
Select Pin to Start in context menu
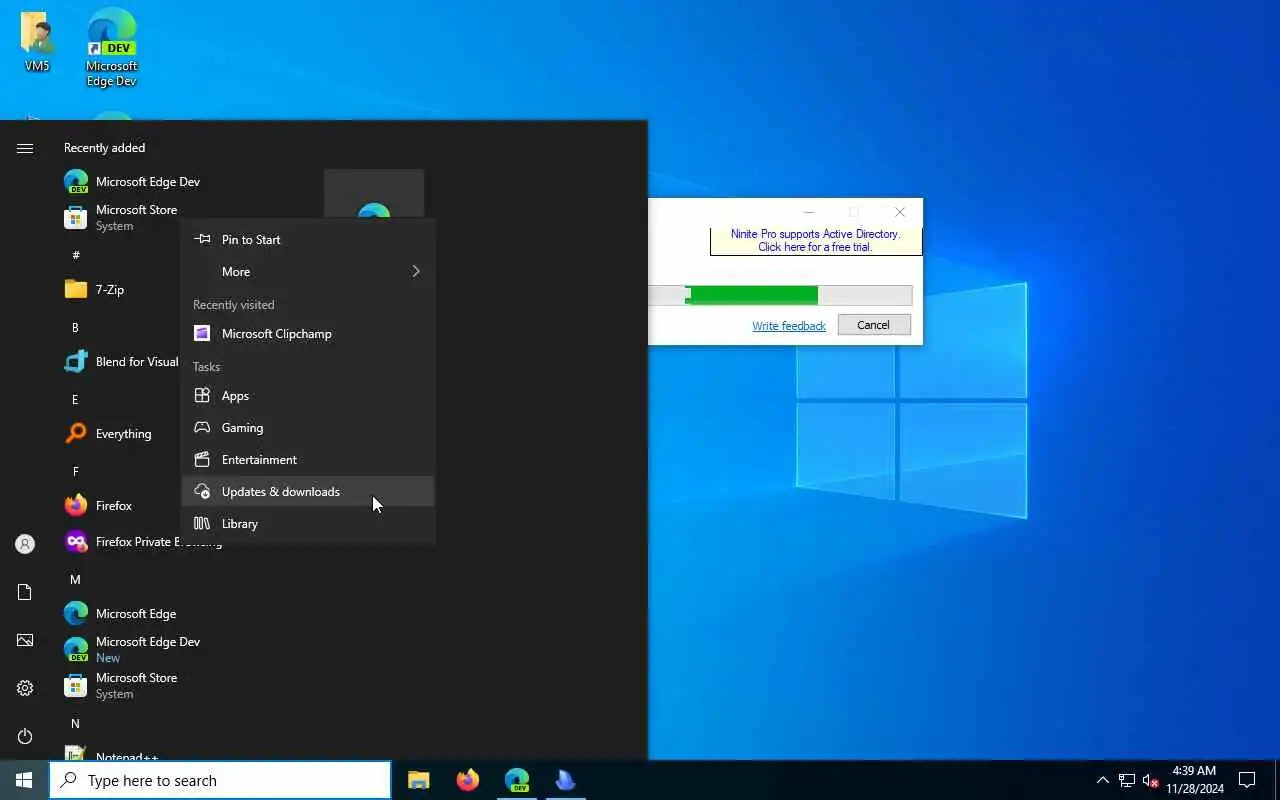click(x=308, y=240)
